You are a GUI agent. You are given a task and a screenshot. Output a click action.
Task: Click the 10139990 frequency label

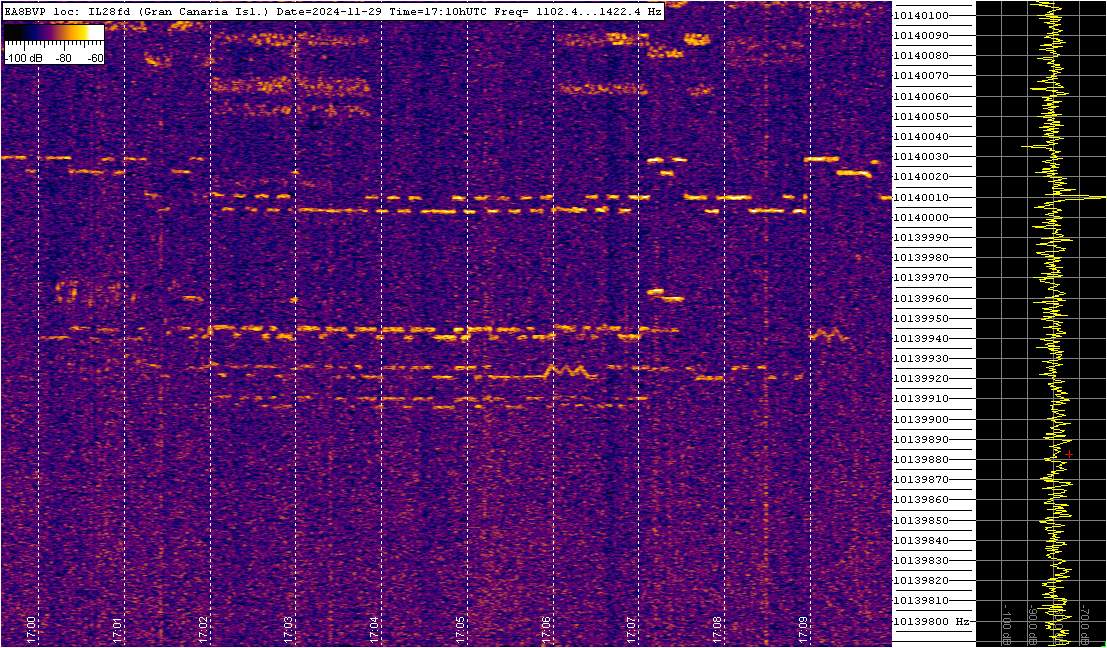coord(921,238)
